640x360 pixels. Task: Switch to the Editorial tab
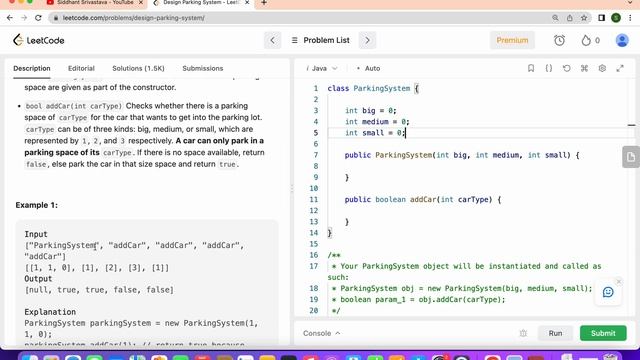click(x=81, y=68)
